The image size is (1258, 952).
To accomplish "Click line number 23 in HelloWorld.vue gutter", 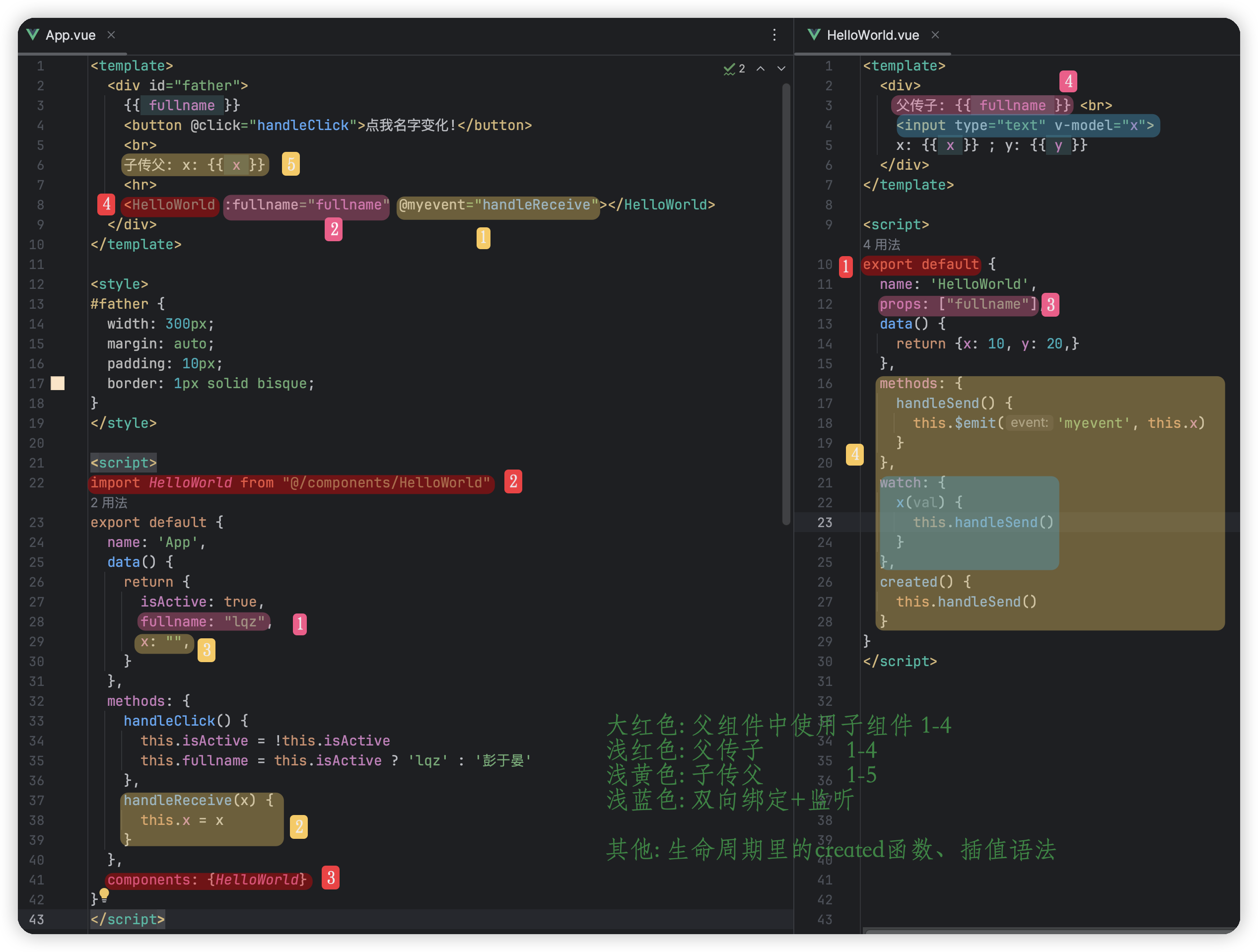I will click(x=824, y=523).
